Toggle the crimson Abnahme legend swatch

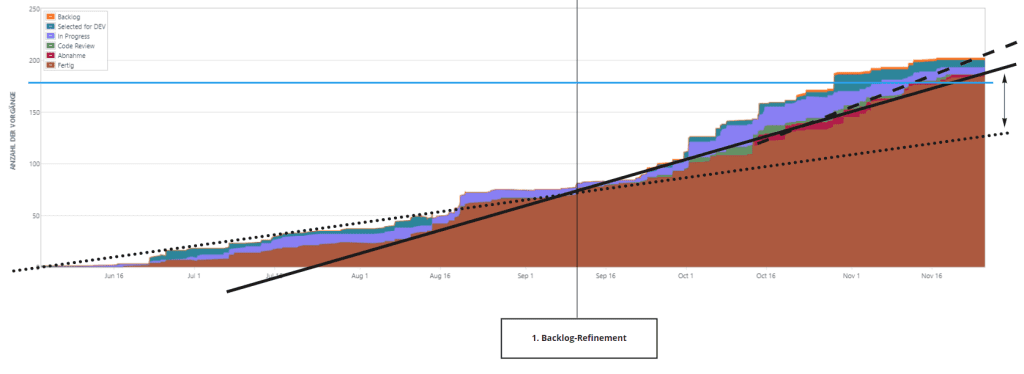(50, 55)
